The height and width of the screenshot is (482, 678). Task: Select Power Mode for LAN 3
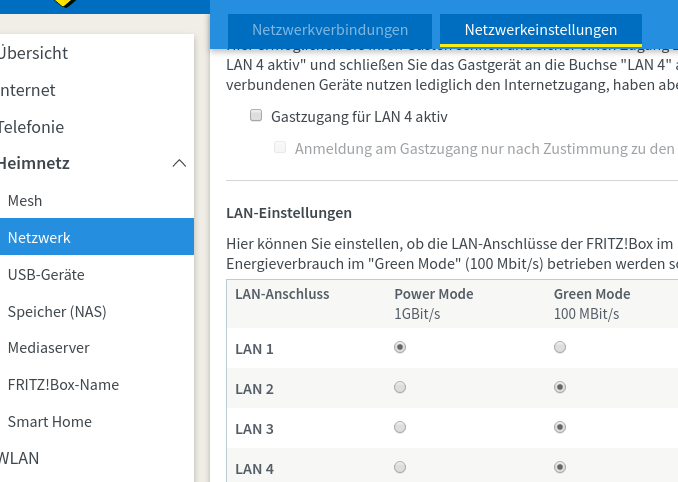pyautogui.click(x=400, y=427)
